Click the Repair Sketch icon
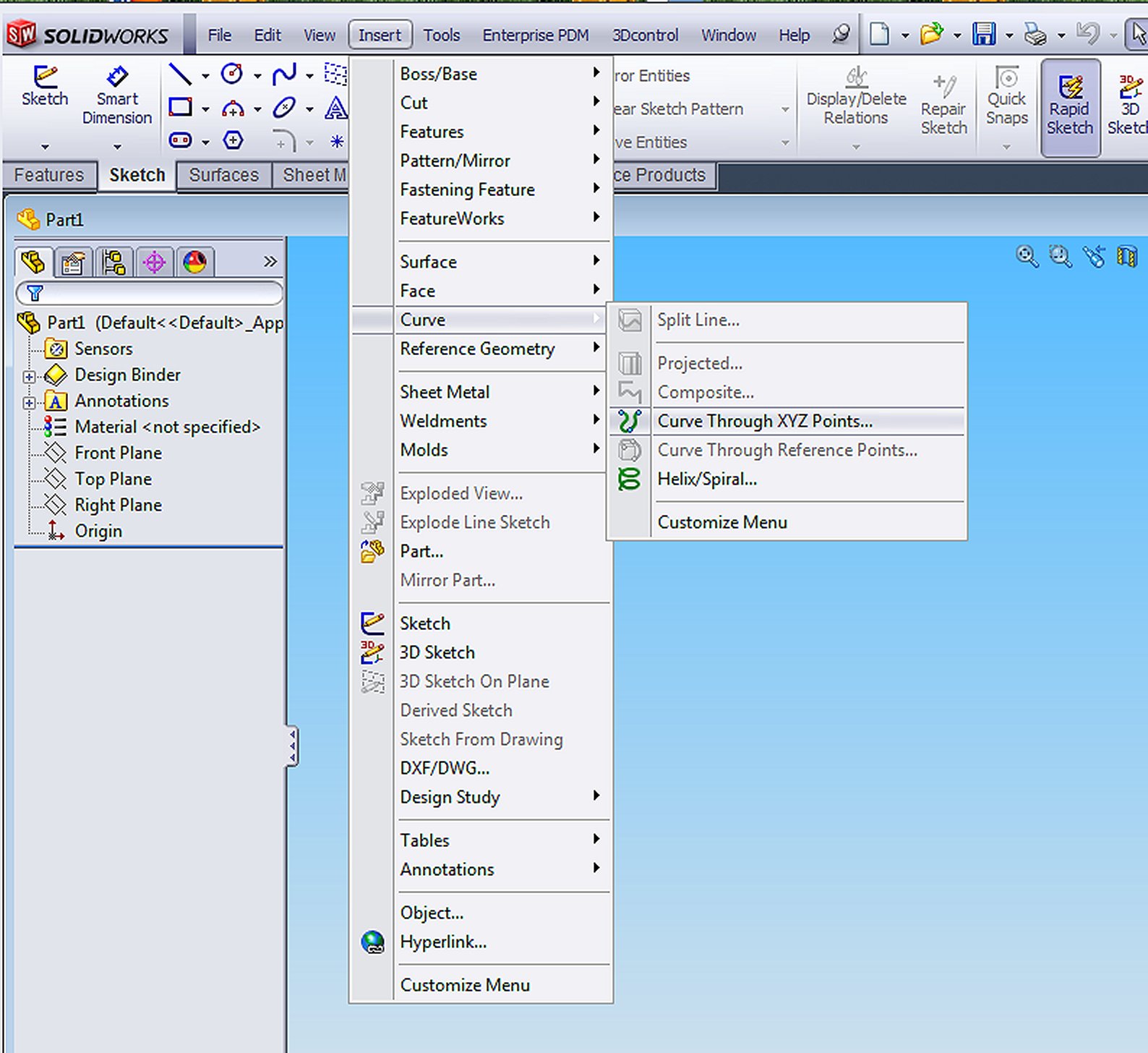The width and height of the screenshot is (1148, 1053). coord(944,85)
